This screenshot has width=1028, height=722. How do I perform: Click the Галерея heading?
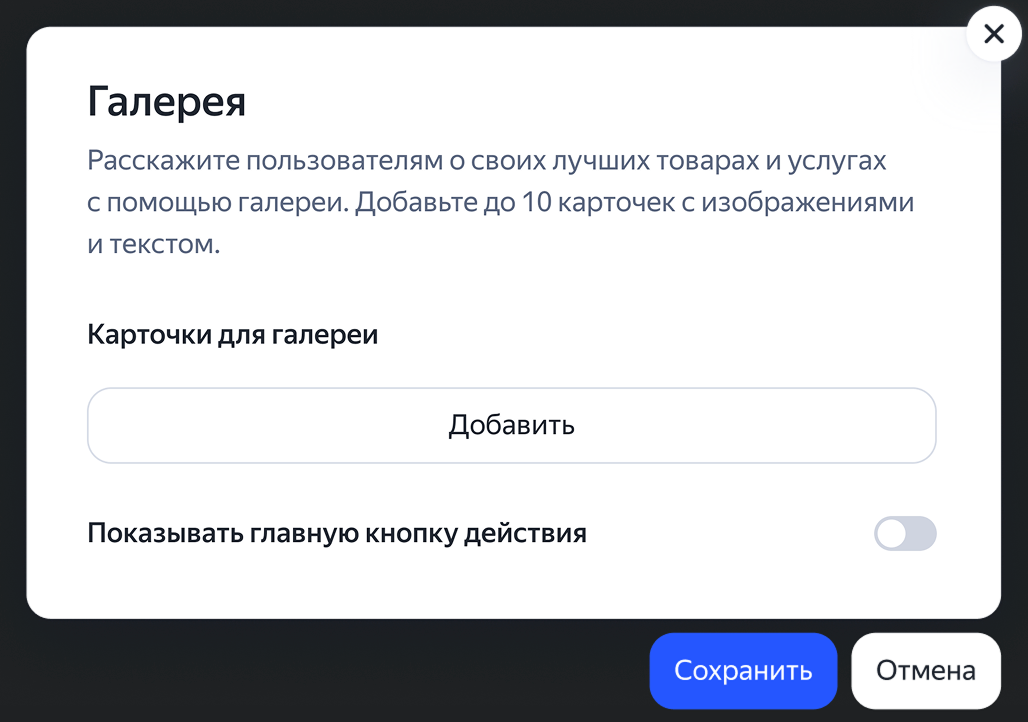coord(167,102)
